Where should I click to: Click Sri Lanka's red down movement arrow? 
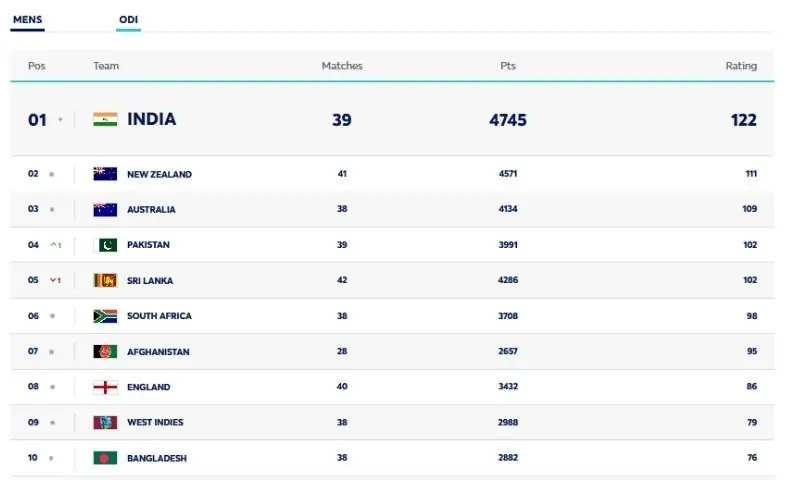coord(55,281)
